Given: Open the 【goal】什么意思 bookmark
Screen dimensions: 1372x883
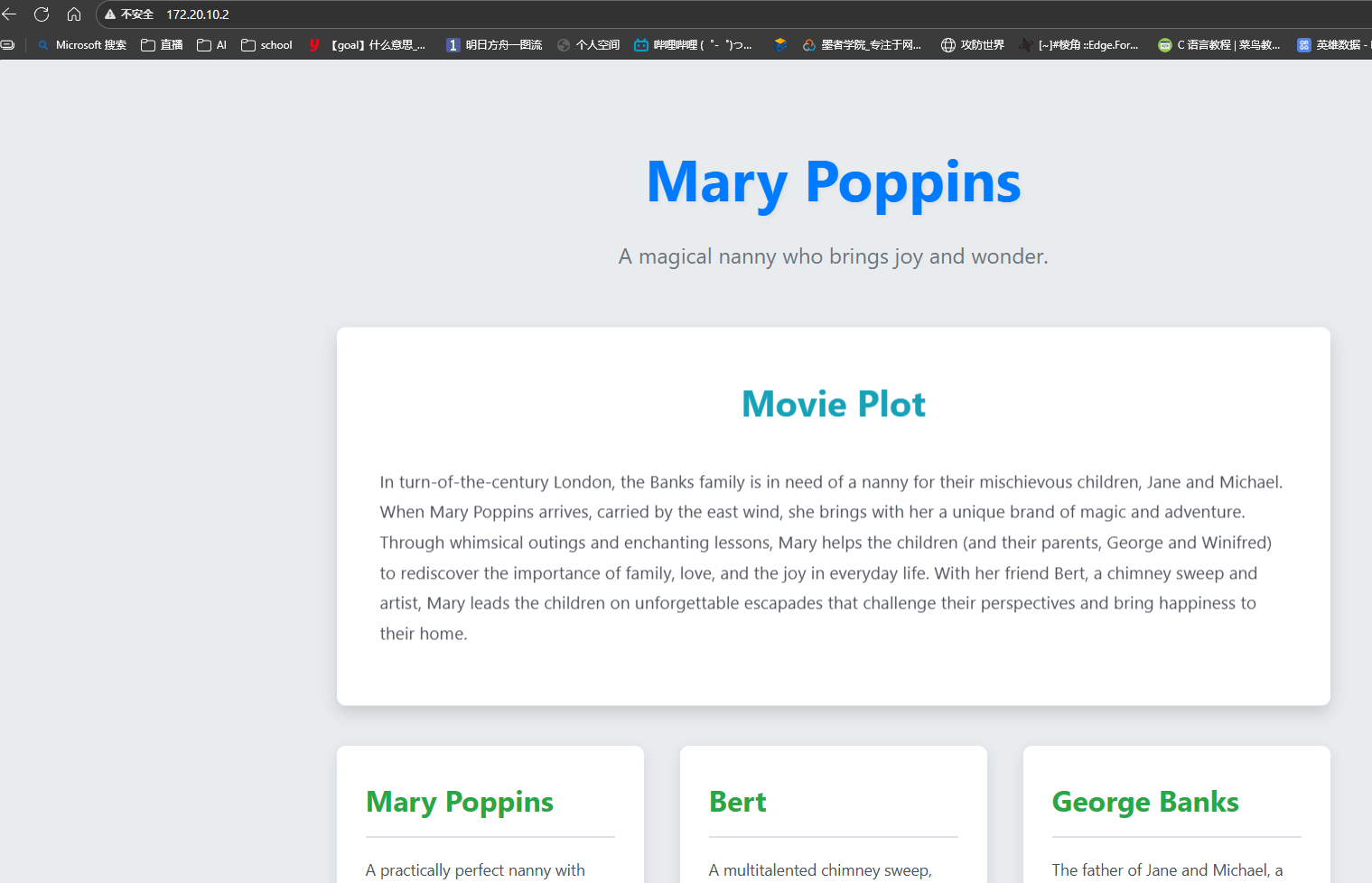Looking at the screenshot, I should [x=368, y=45].
